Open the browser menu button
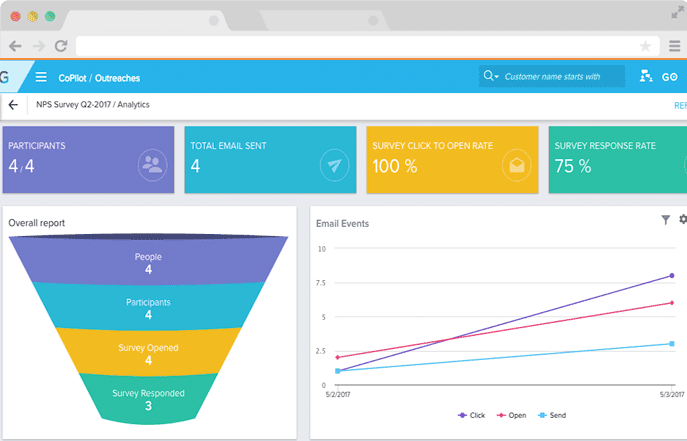Image resolution: width=687 pixels, height=441 pixels. click(x=675, y=46)
